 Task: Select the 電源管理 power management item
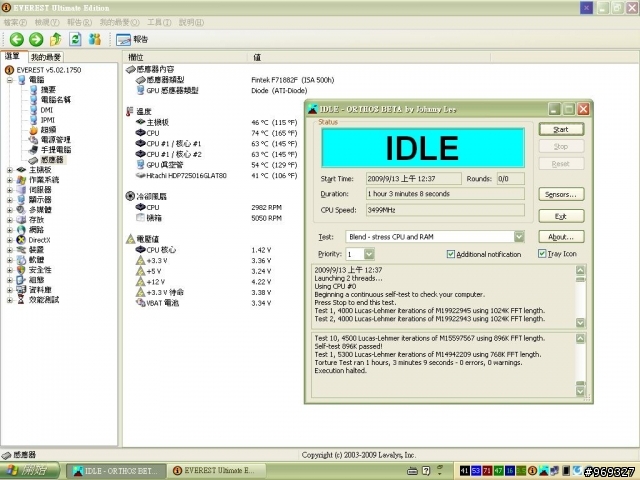(56, 140)
